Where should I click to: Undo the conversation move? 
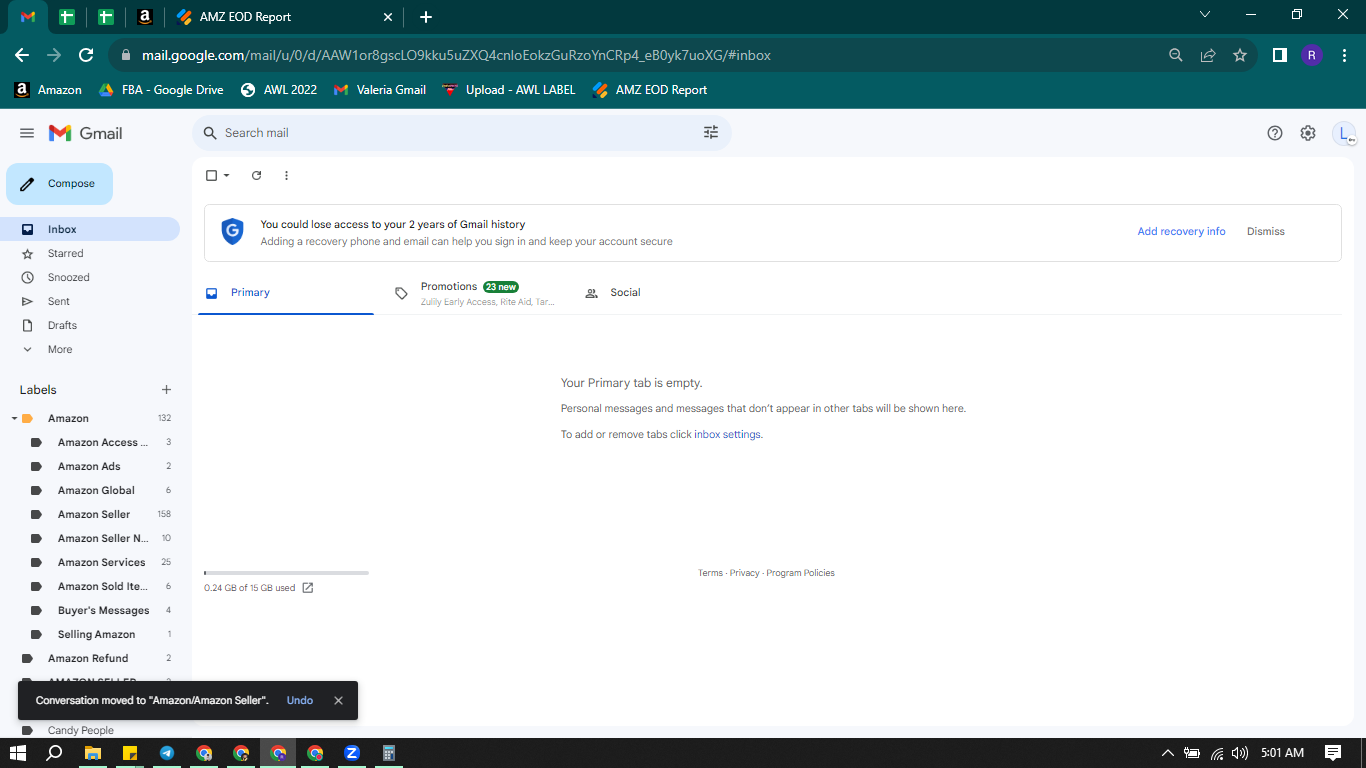pyautogui.click(x=300, y=701)
